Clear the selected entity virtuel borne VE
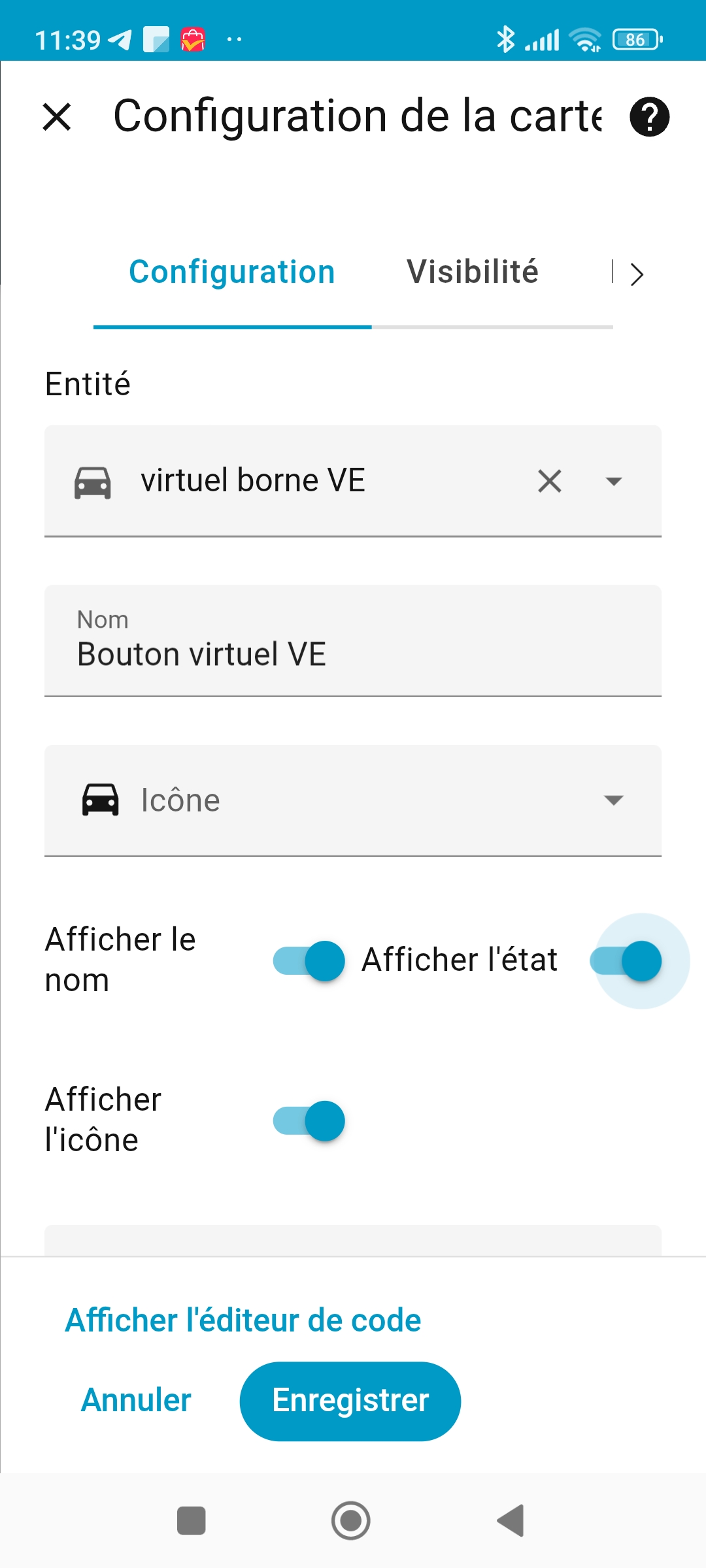 (549, 482)
